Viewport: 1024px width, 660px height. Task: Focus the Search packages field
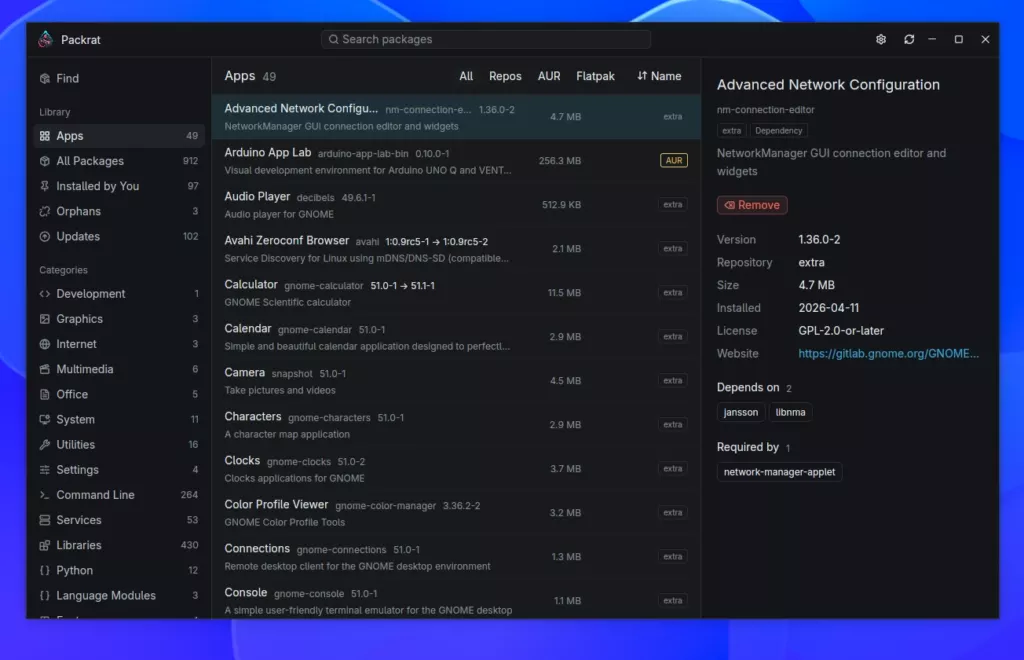pos(486,39)
